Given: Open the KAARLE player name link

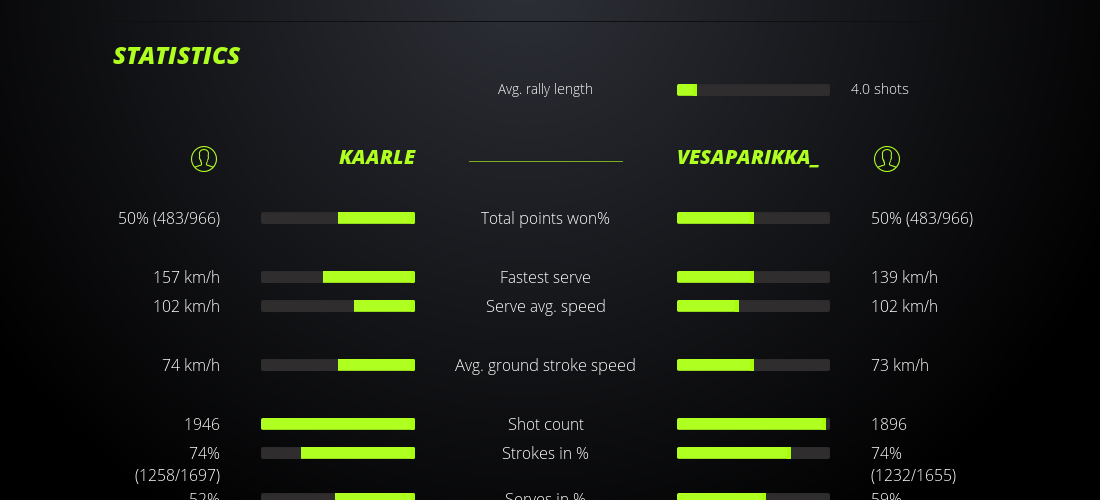Looking at the screenshot, I should tap(377, 157).
